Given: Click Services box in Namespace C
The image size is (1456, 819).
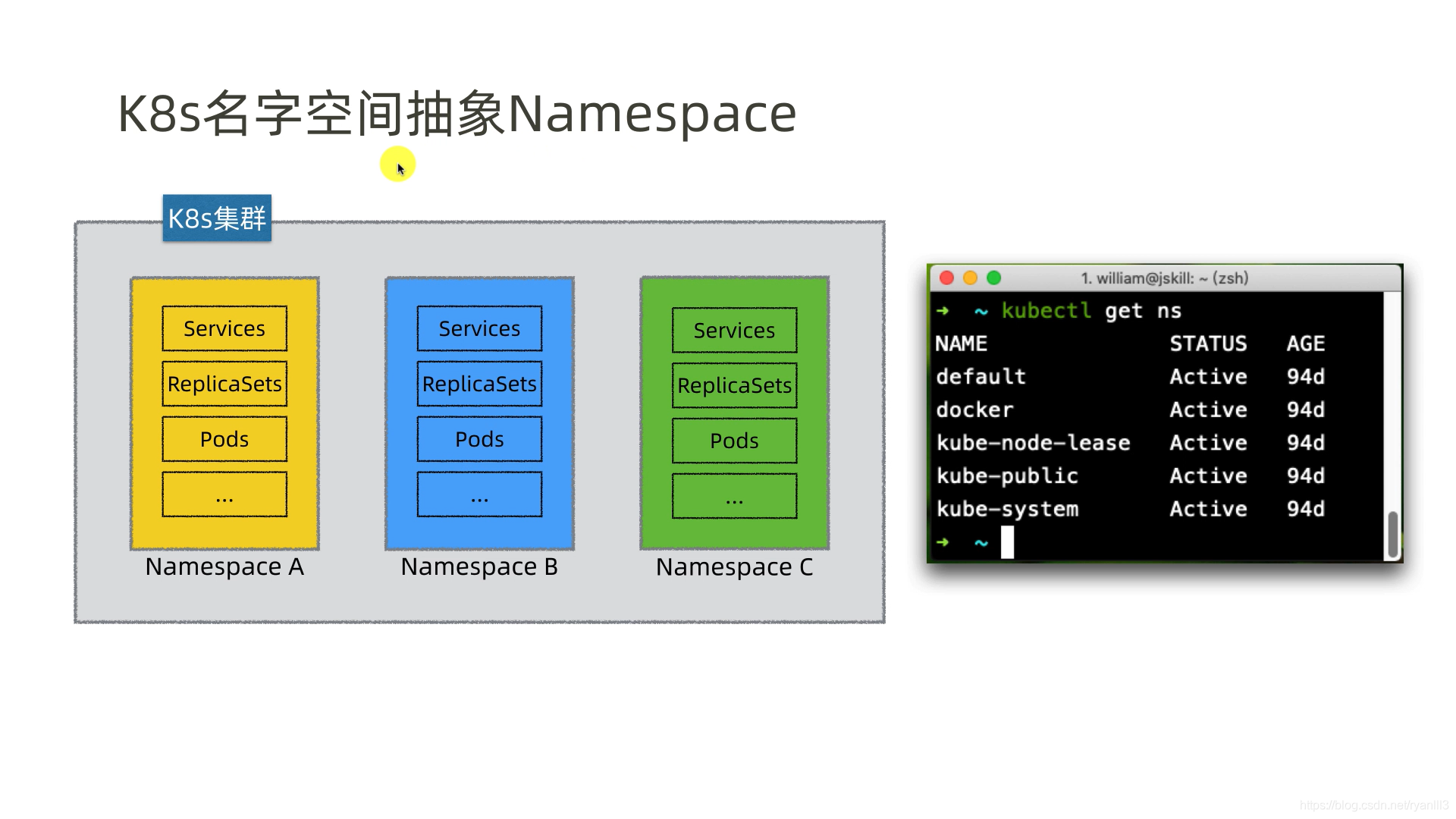Looking at the screenshot, I should (x=734, y=330).
